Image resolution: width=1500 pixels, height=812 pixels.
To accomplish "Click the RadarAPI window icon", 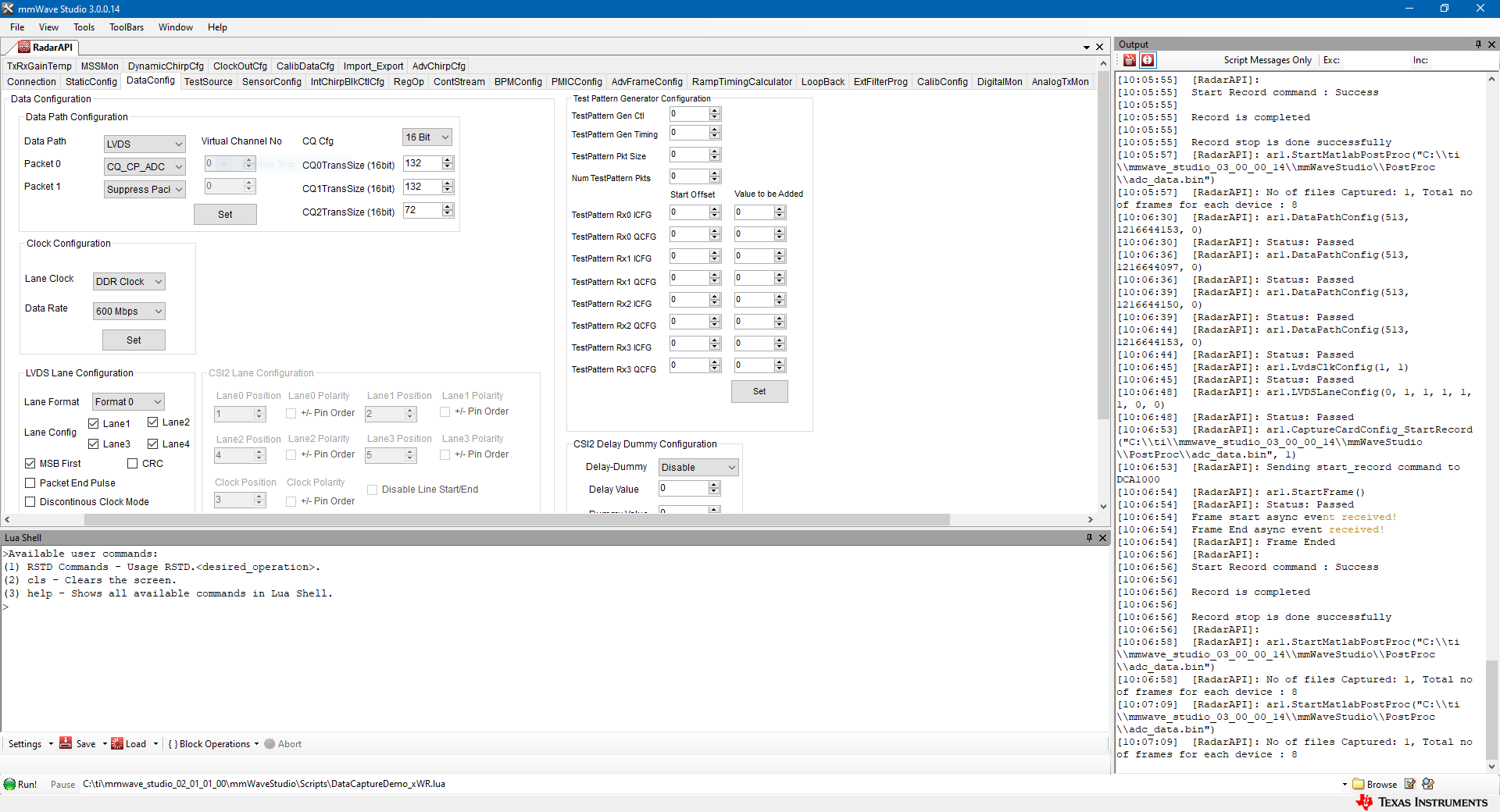I will 24,47.
